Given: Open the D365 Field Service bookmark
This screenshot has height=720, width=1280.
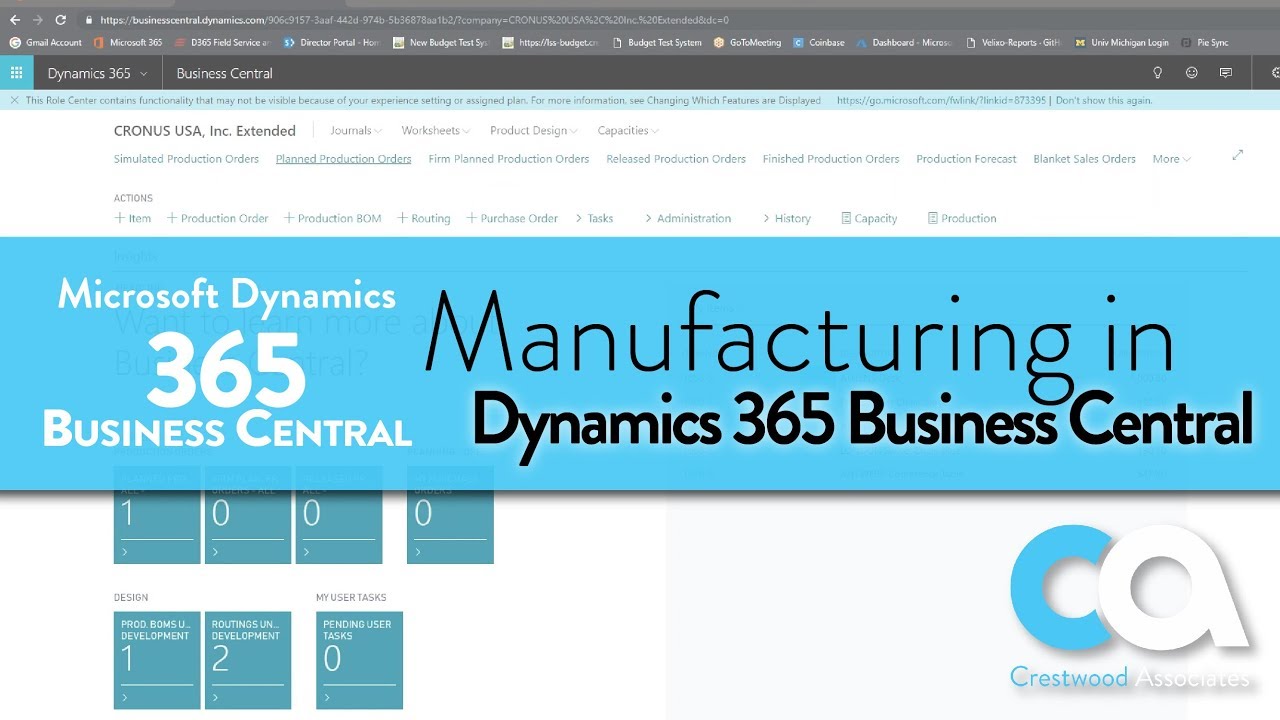Looking at the screenshot, I should click(222, 43).
